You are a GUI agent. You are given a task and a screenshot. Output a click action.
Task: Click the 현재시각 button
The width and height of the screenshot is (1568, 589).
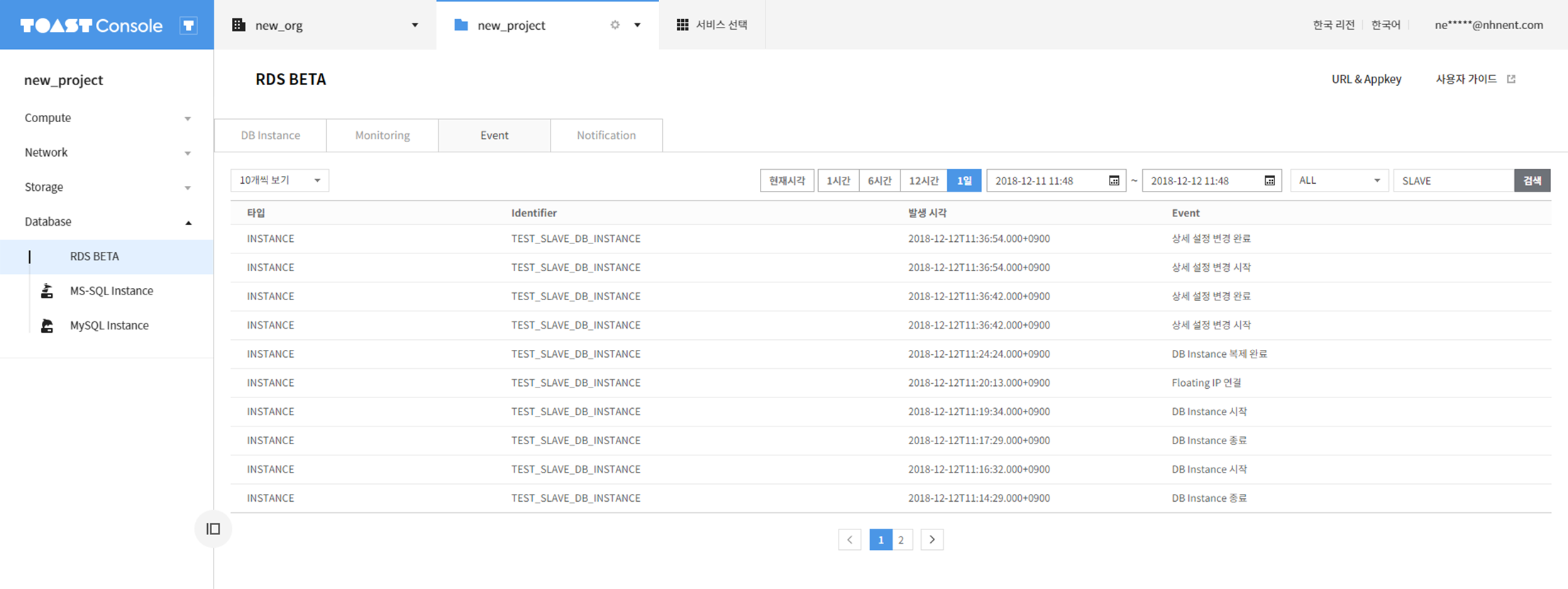(x=787, y=180)
